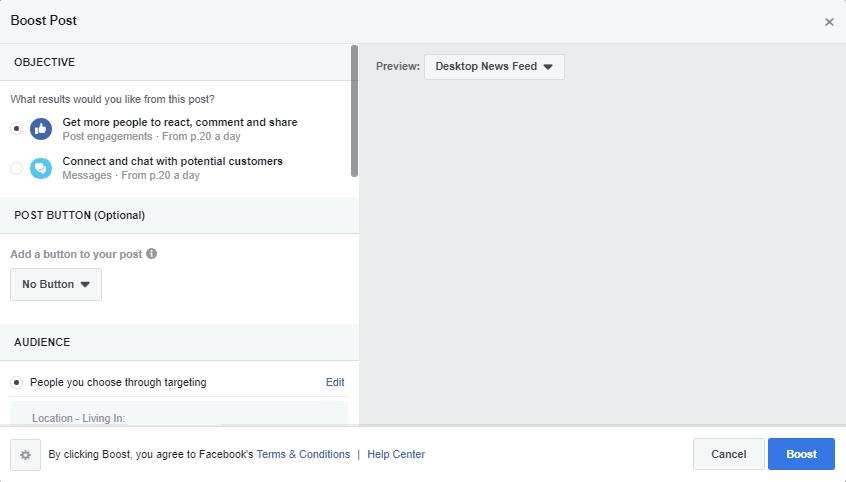Visit the Help Center link
846x482 pixels.
pyautogui.click(x=396, y=454)
